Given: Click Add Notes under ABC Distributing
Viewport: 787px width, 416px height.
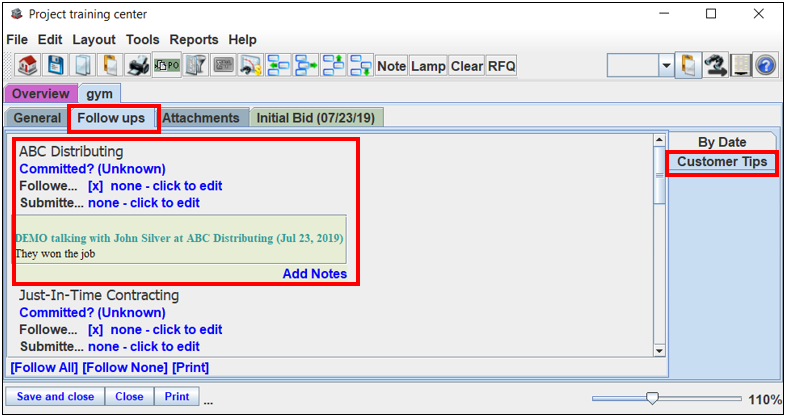Looking at the screenshot, I should 315,274.
